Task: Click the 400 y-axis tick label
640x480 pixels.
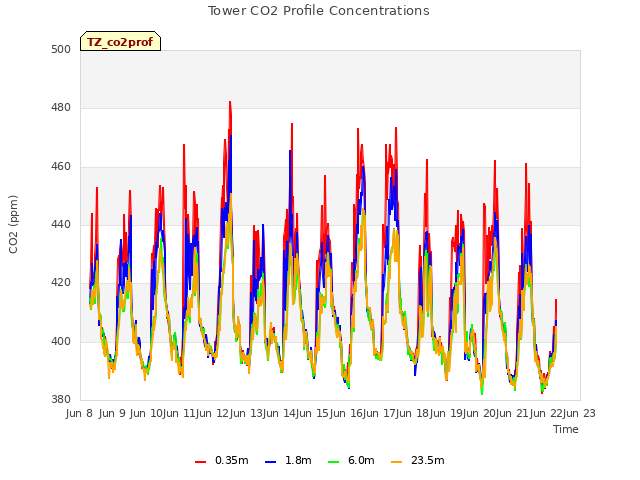Action: [x=61, y=341]
